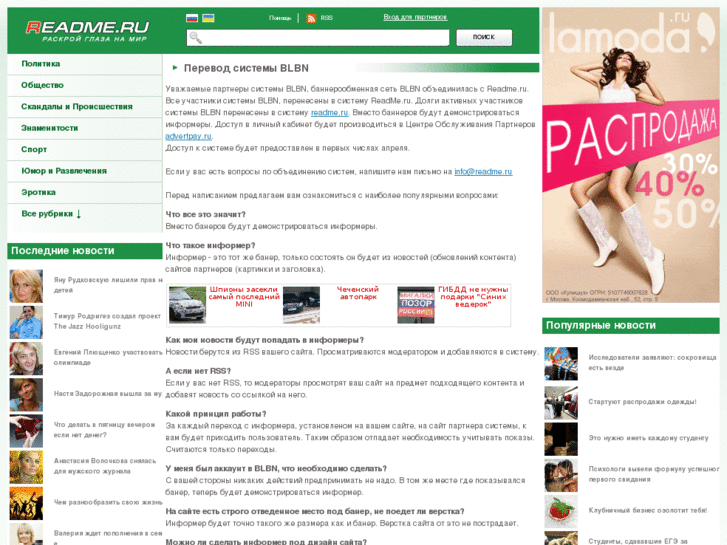The height and width of the screenshot is (545, 727).
Task: Open dancing silhouettes thumbnail
Action: [26, 503]
